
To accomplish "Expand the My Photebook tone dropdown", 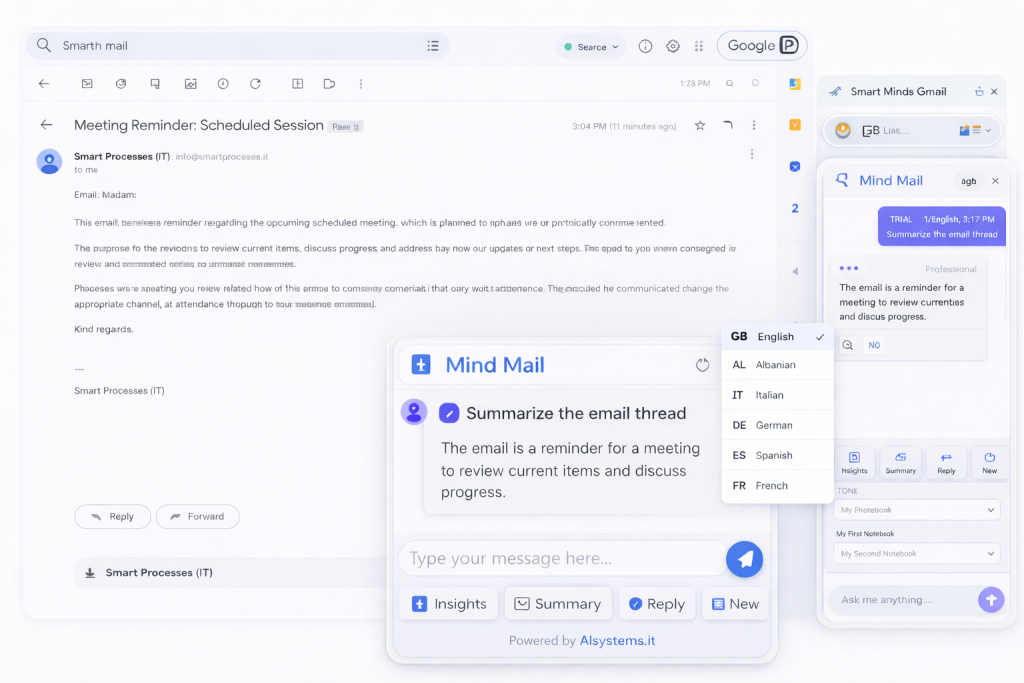I will pos(918,510).
